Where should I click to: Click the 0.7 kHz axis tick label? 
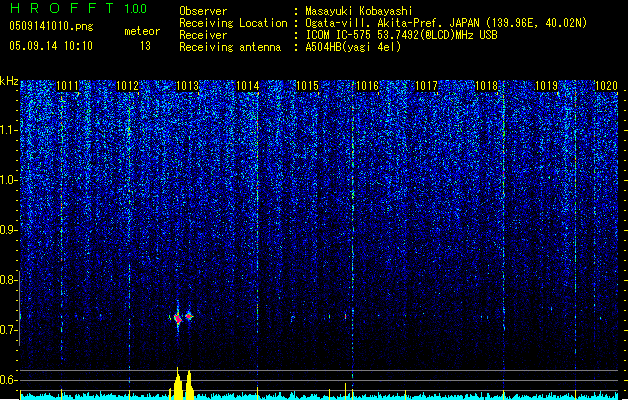pos(9,330)
